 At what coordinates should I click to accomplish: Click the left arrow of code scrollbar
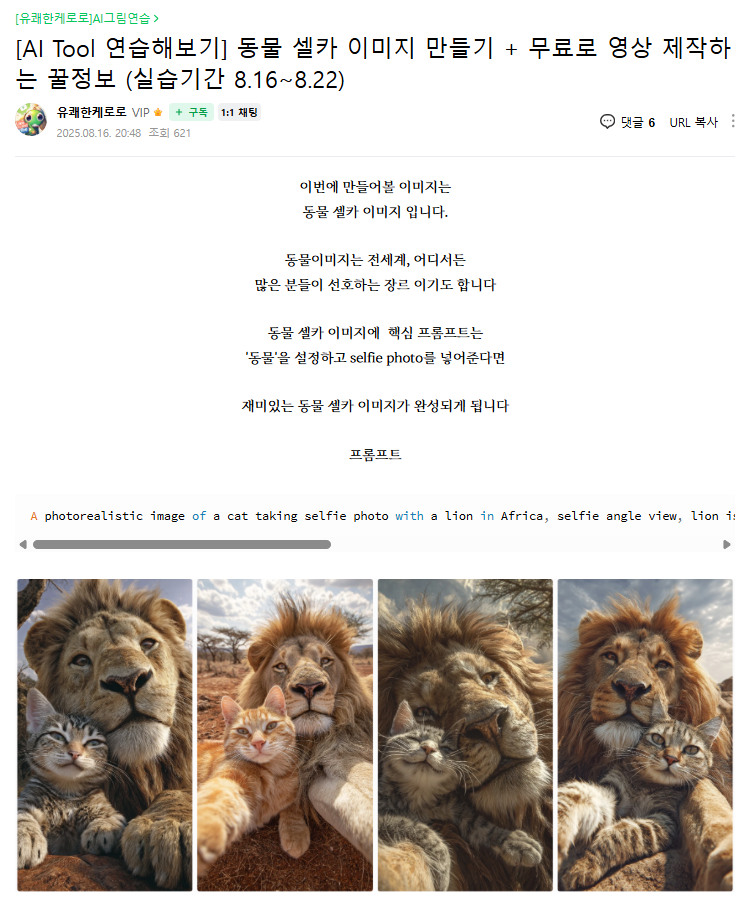click(x=23, y=544)
